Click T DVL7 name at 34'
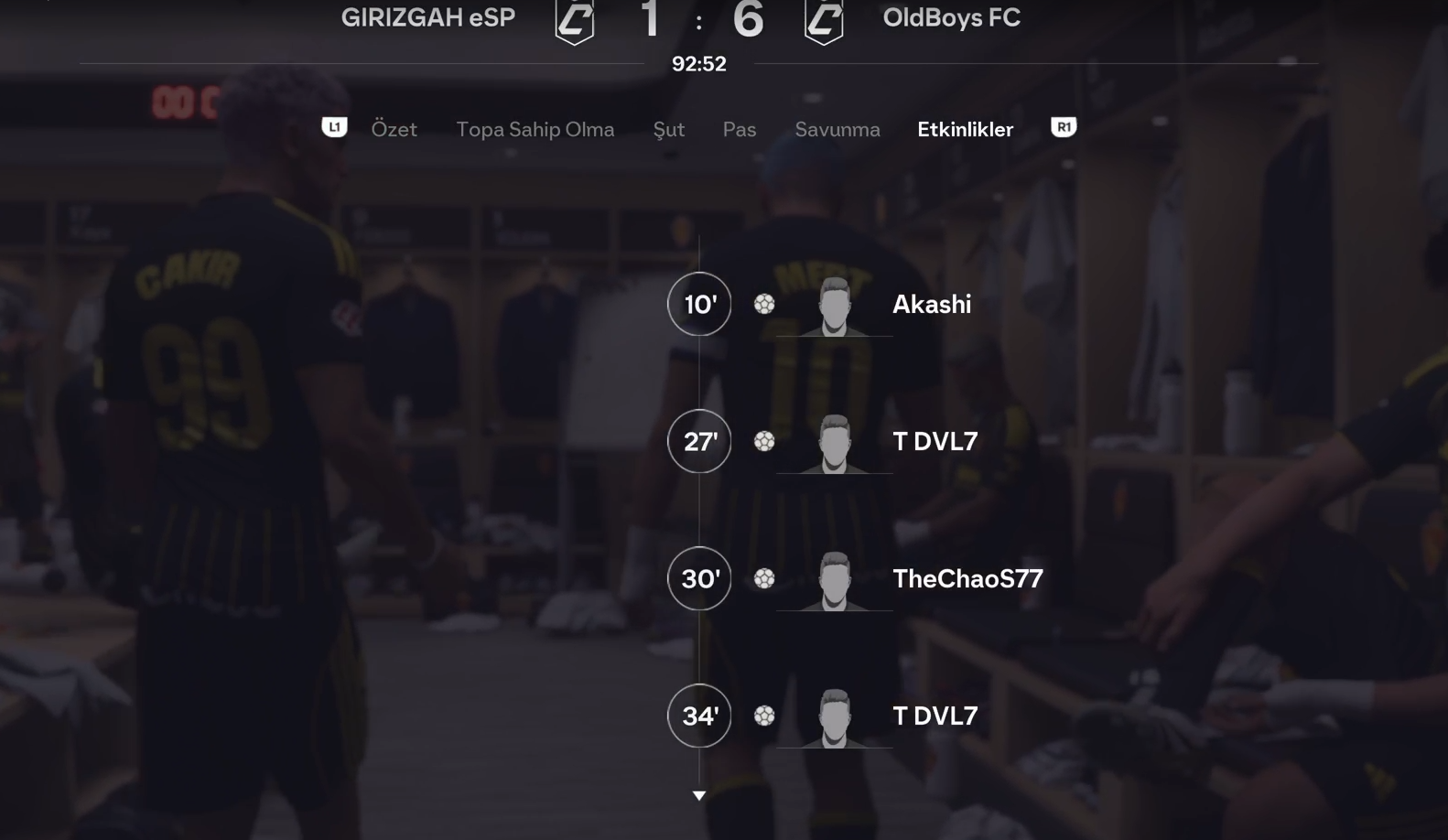 (x=935, y=716)
